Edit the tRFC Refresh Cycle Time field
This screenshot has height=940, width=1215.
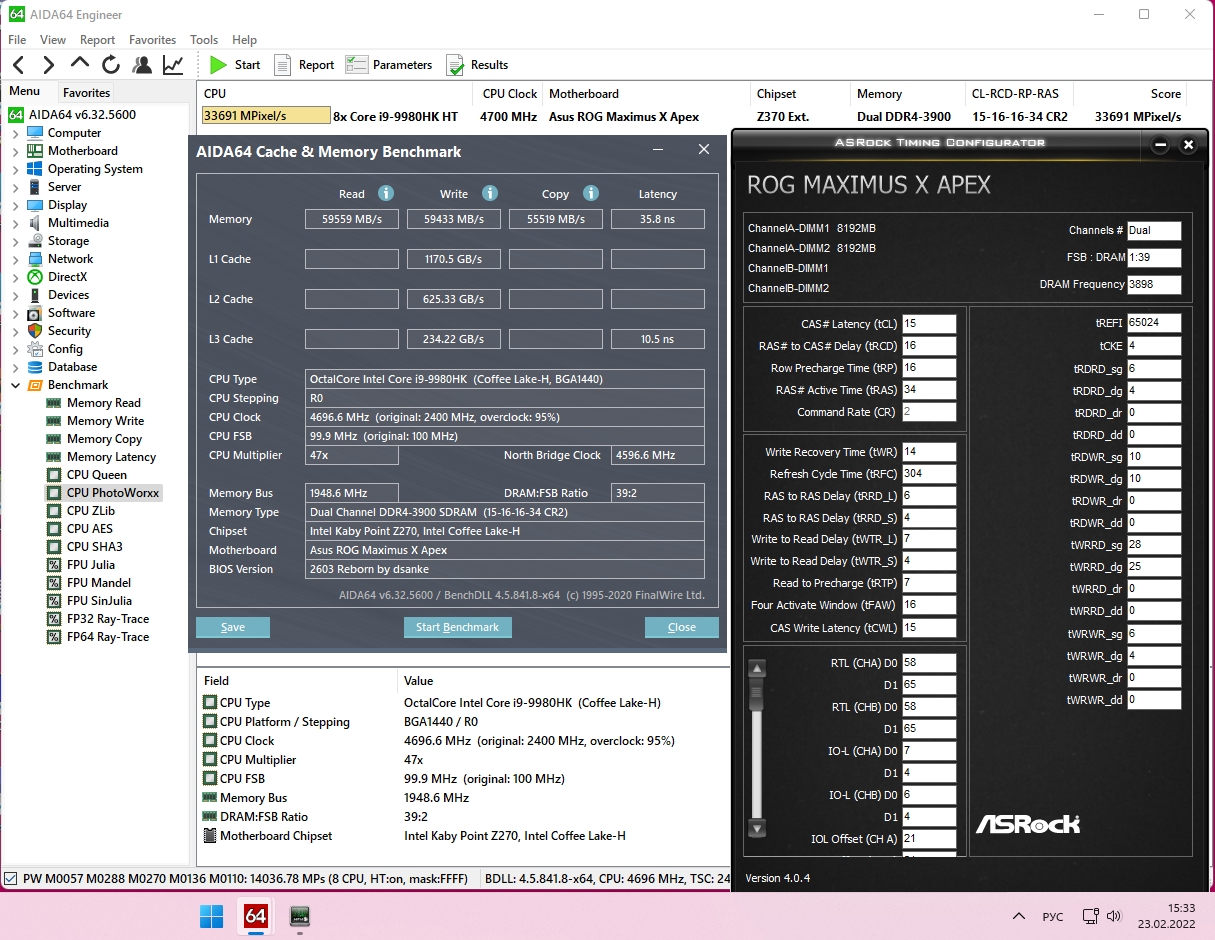[929, 474]
